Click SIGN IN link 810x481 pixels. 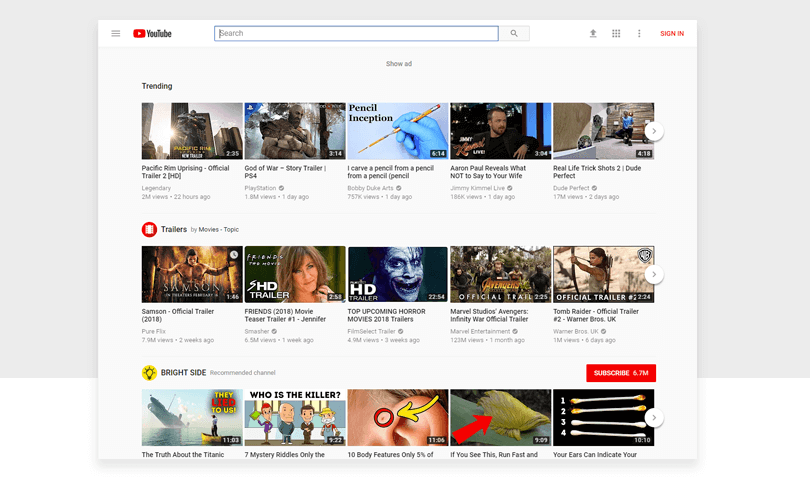click(x=672, y=34)
